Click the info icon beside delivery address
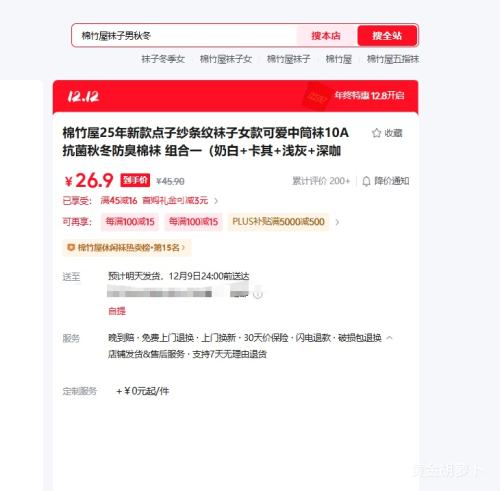The width and height of the screenshot is (500, 491). (x=258, y=294)
